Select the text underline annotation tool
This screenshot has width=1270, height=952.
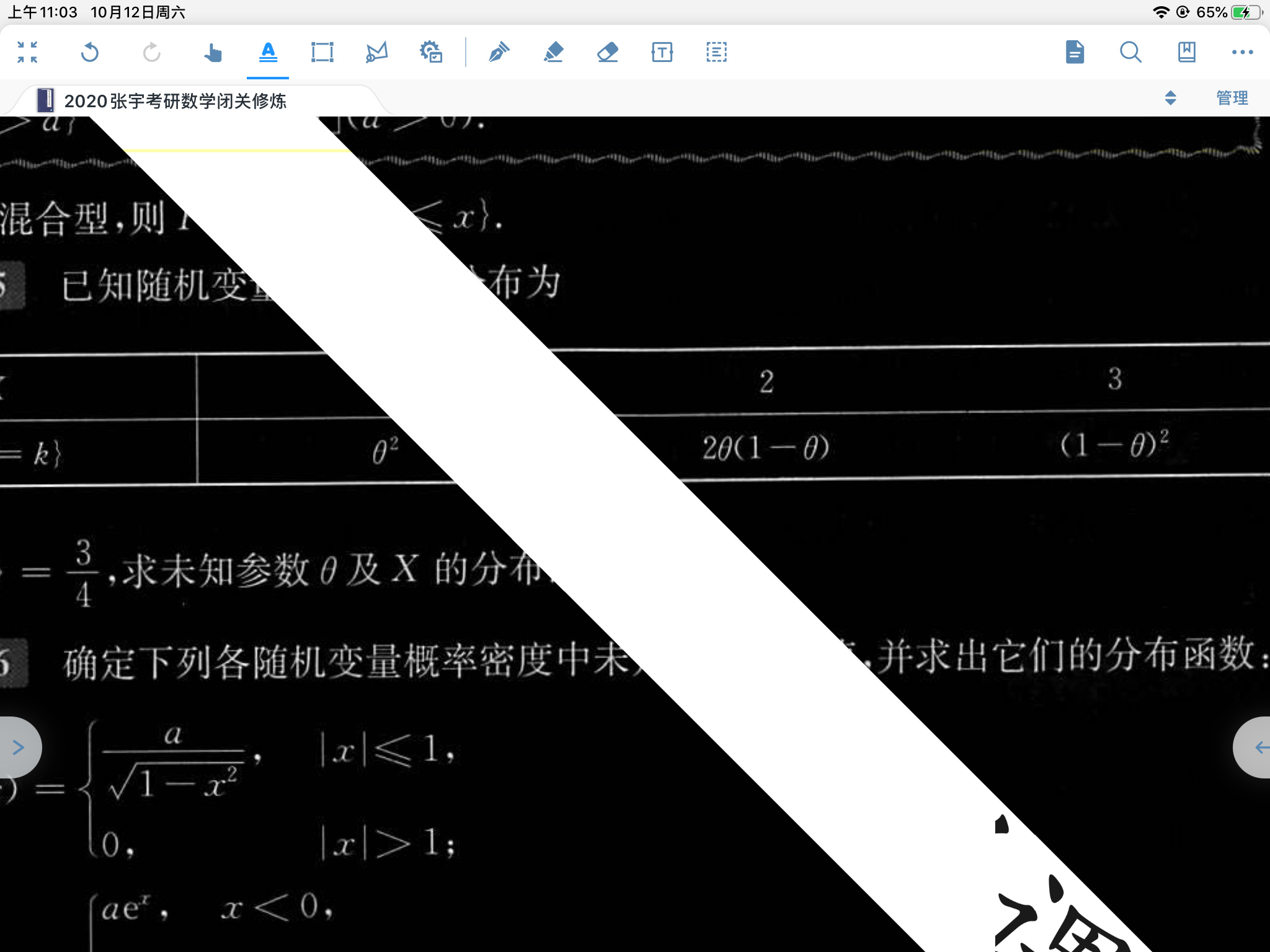(268, 52)
